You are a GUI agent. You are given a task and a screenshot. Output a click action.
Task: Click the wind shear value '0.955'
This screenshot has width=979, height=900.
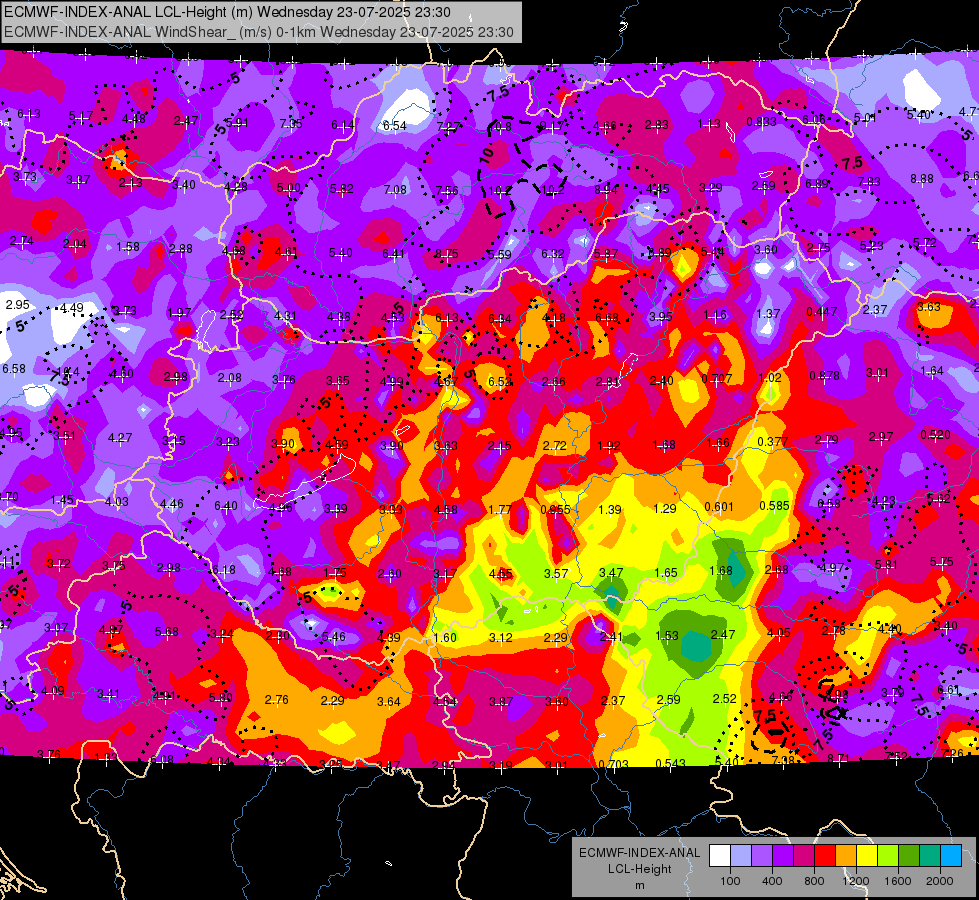click(555, 509)
